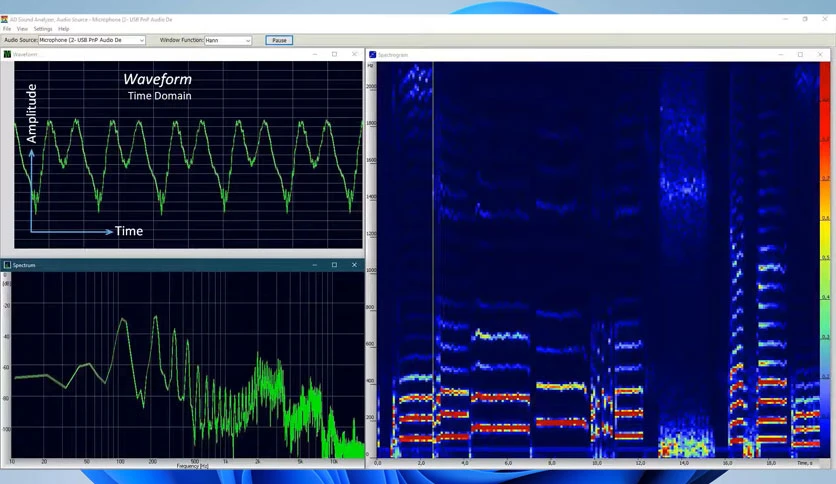Minimize the Waveform sub-window
836x484 pixels.
(x=315, y=54)
